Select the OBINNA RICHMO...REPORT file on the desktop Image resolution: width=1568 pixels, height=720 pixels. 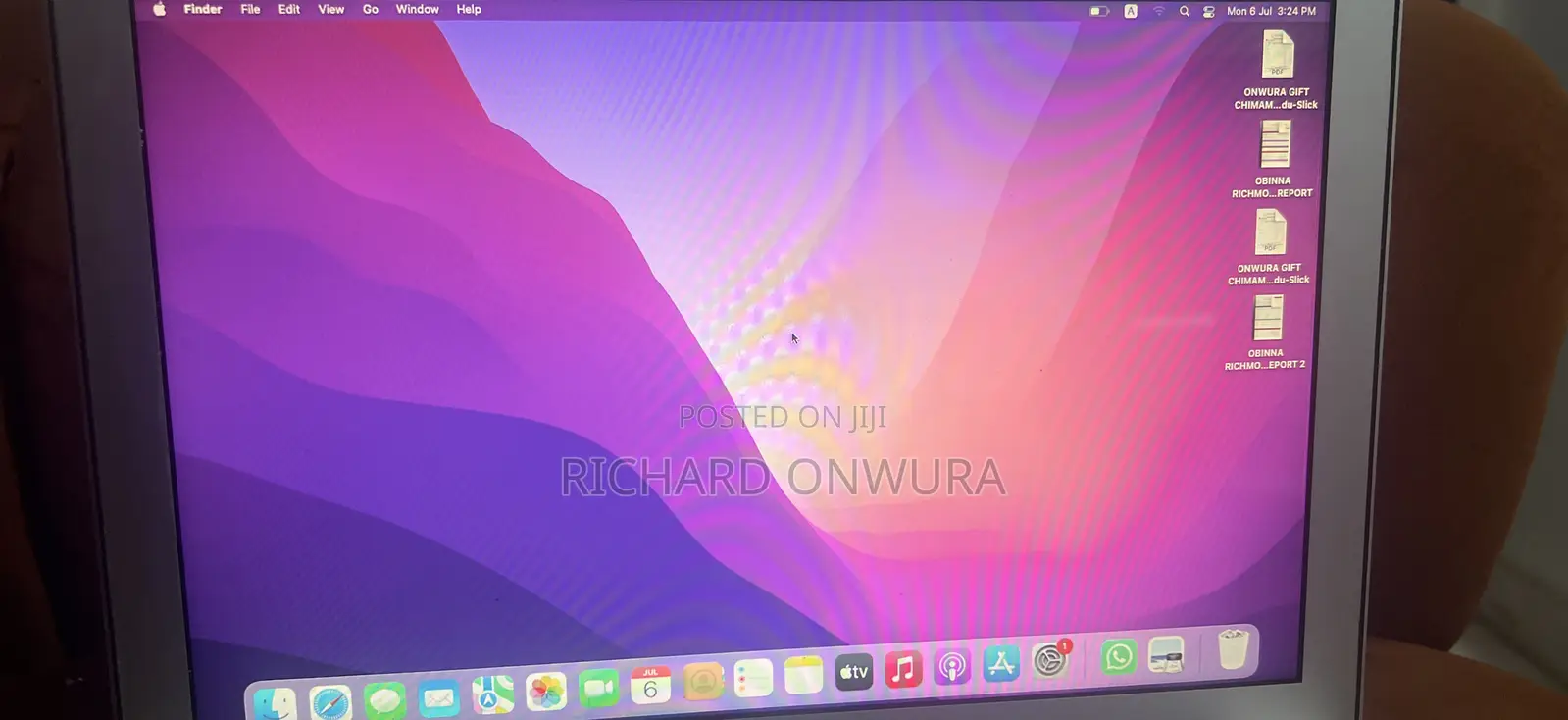1274,159
